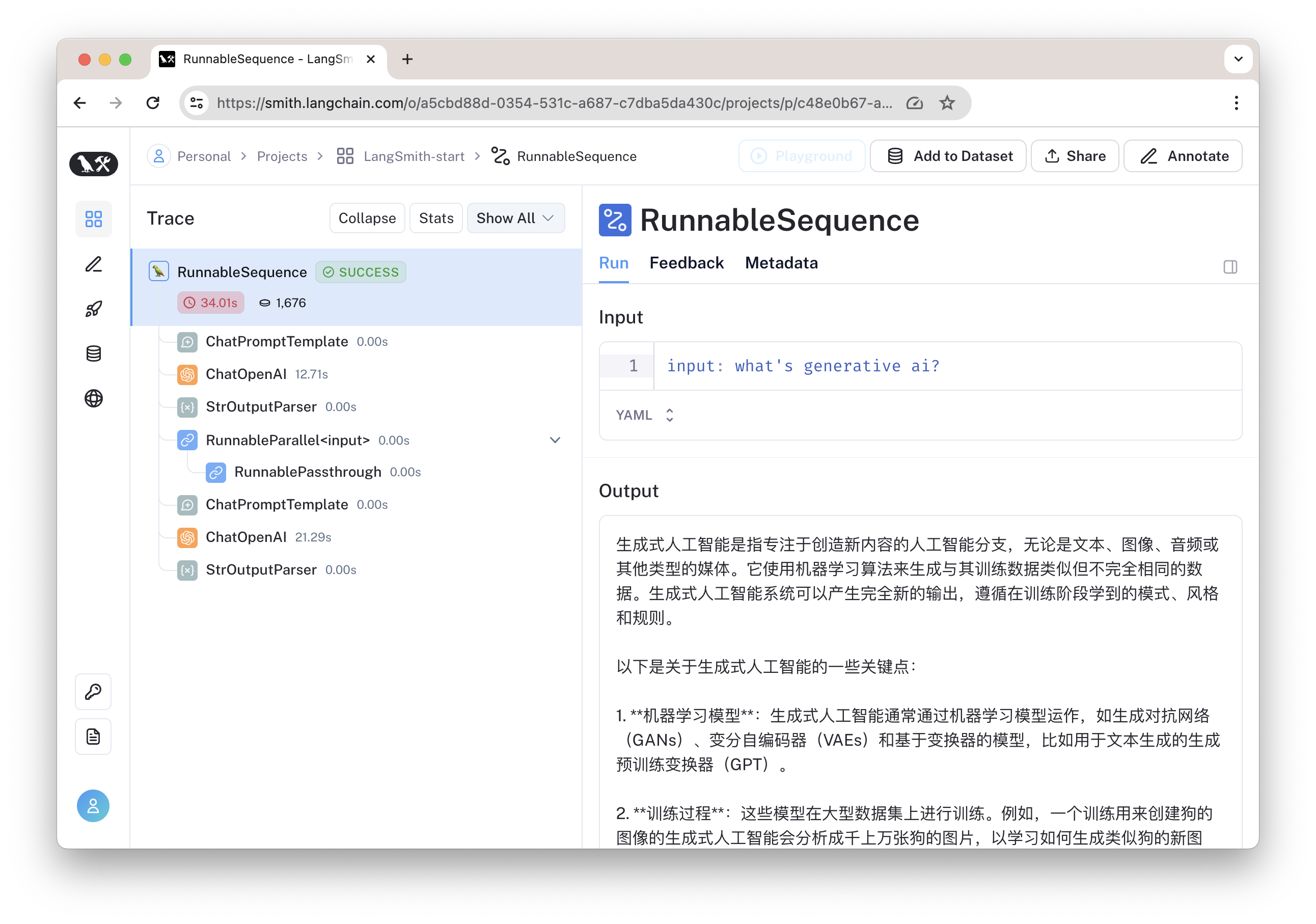Click Add to Dataset

point(948,156)
